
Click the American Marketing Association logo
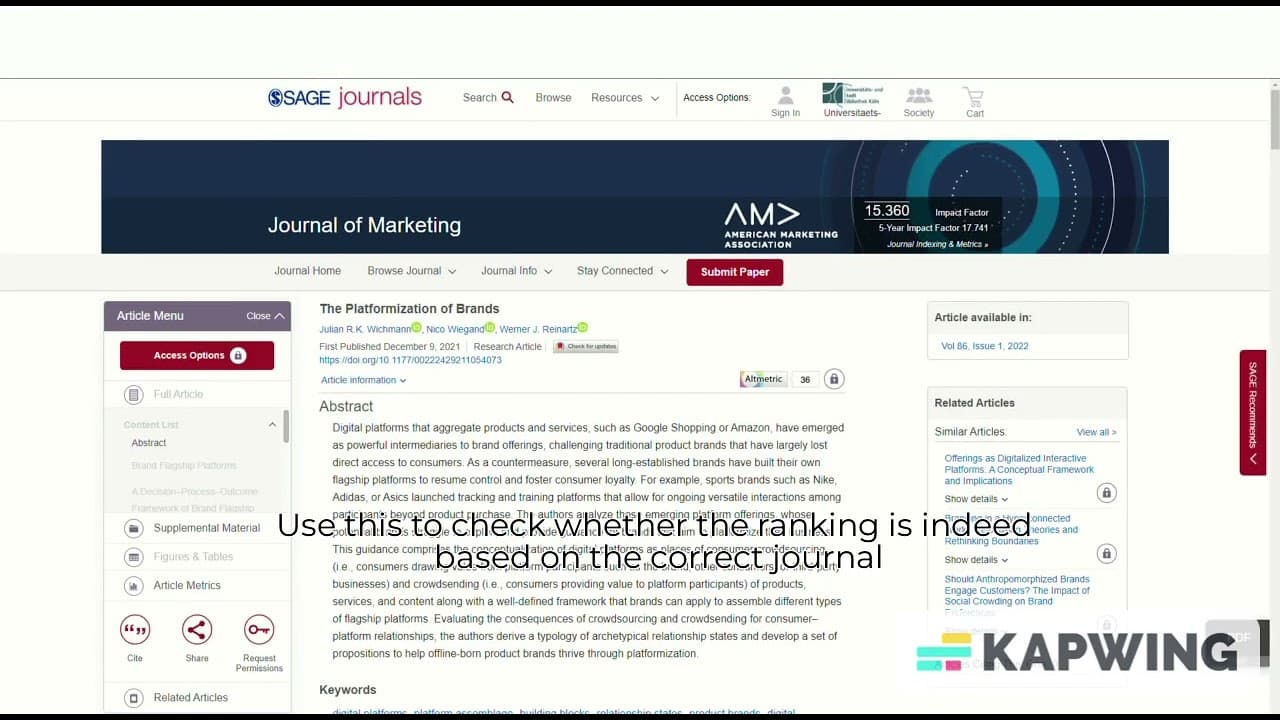781,225
